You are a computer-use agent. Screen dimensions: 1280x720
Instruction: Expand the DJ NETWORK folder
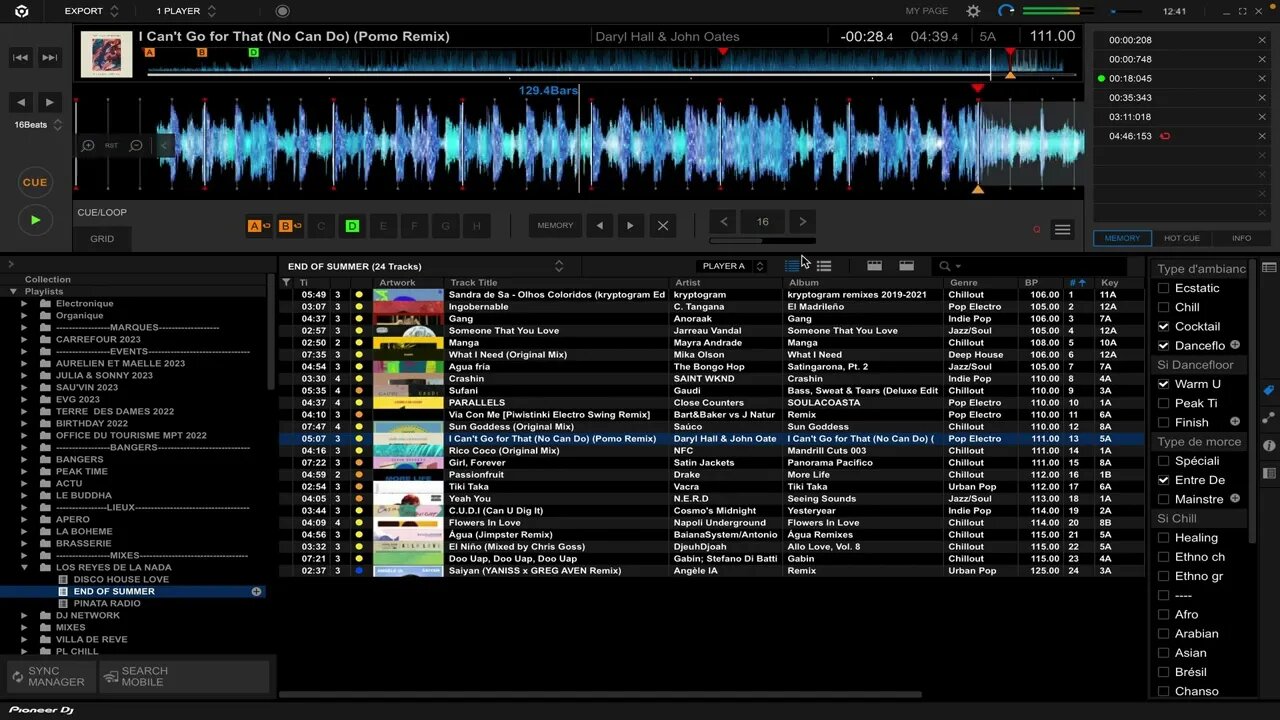pos(24,615)
